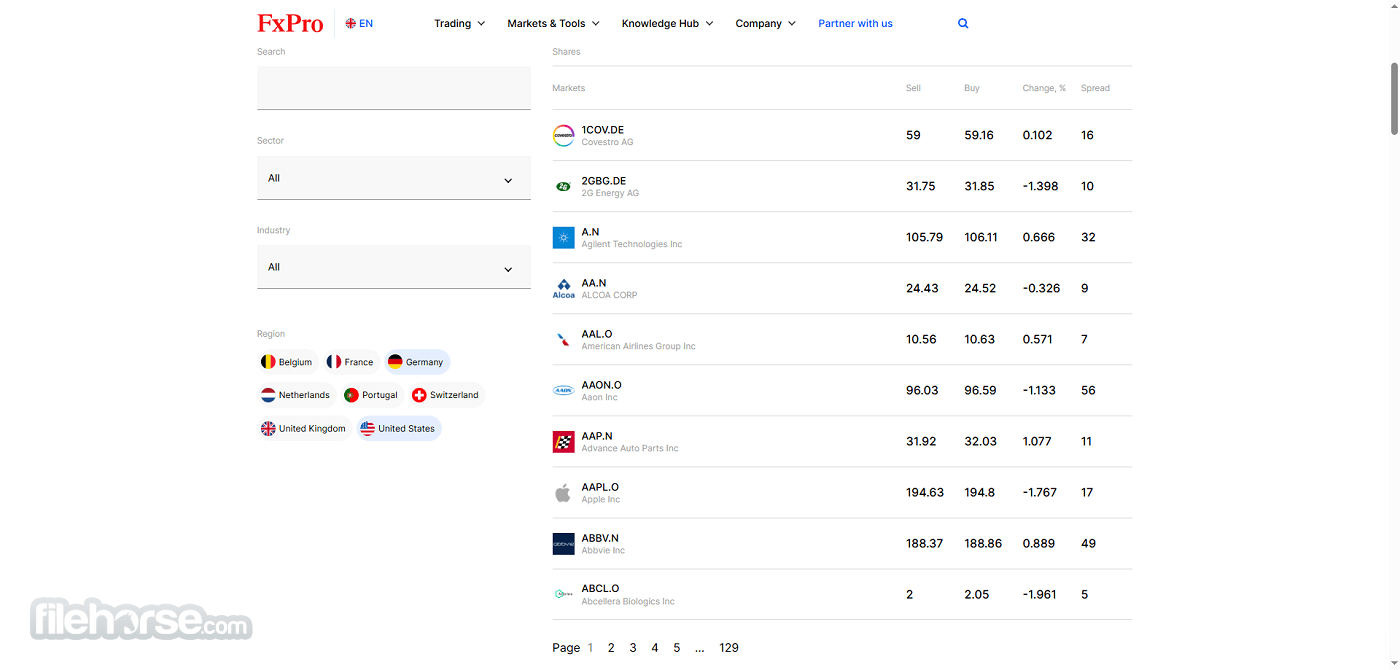The height and width of the screenshot is (670, 1400).
Task: Click the A.N buy price 106.11
Action: (x=981, y=238)
